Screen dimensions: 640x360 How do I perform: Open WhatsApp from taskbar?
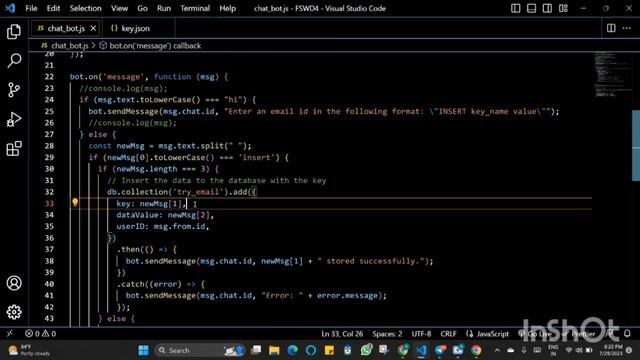pos(366,350)
